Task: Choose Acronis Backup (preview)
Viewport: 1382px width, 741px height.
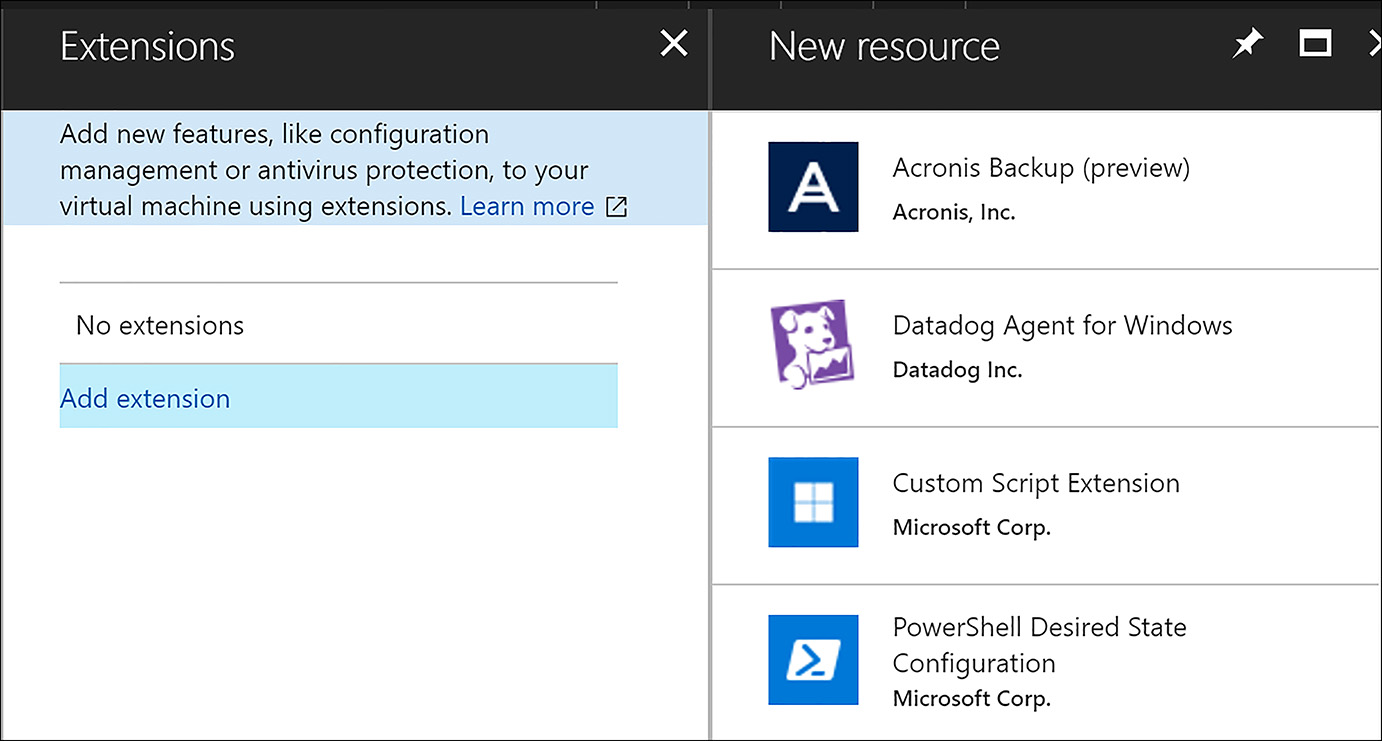Action: tap(1041, 168)
